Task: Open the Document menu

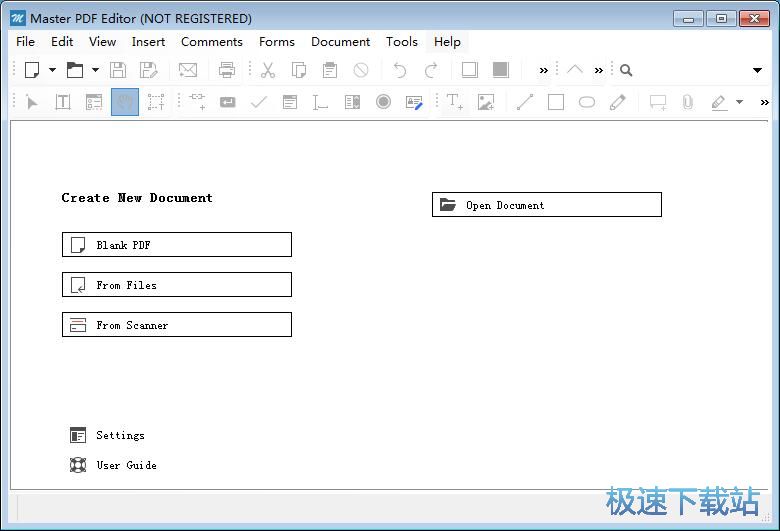Action: point(340,42)
